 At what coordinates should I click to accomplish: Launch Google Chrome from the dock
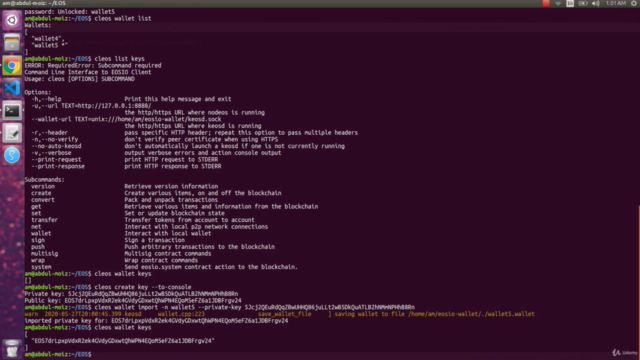click(12, 65)
